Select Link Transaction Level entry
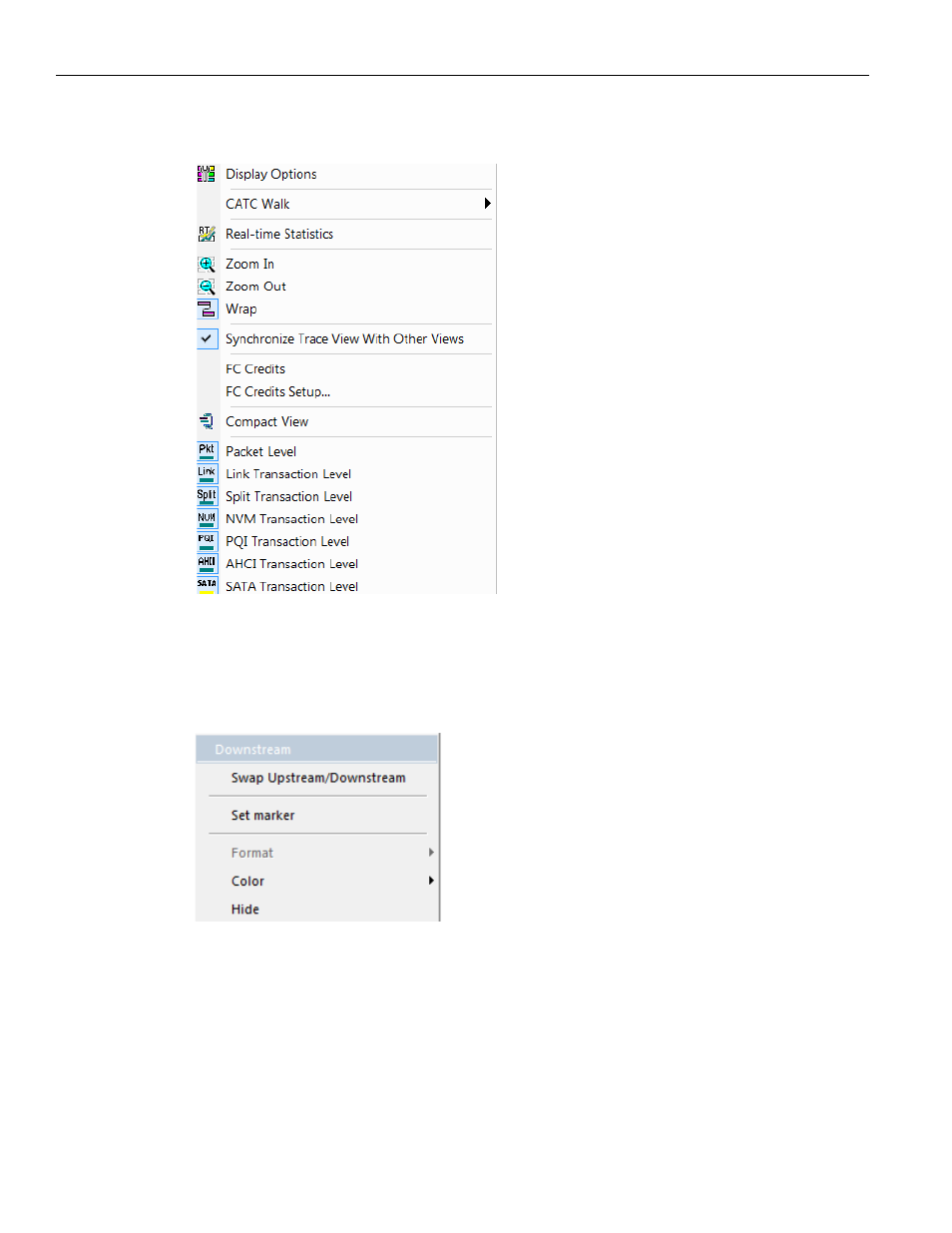The width and height of the screenshot is (952, 1233). point(288,474)
